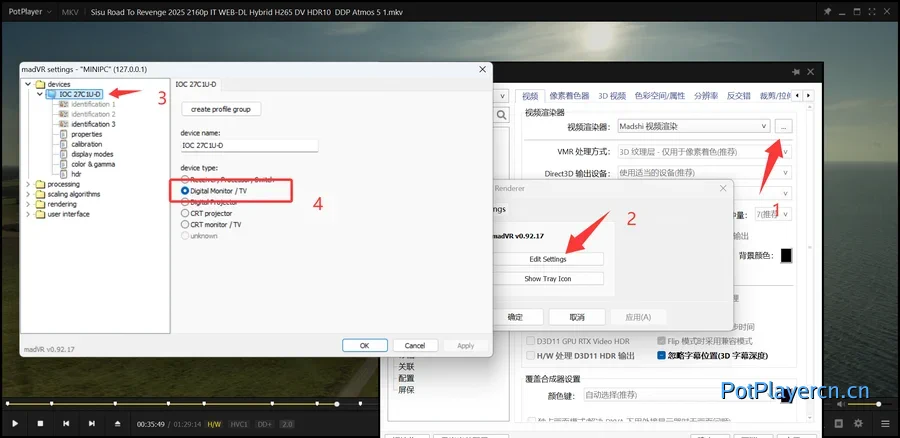Stop playback with the stop button
The image size is (900, 438).
pyautogui.click(x=41, y=424)
